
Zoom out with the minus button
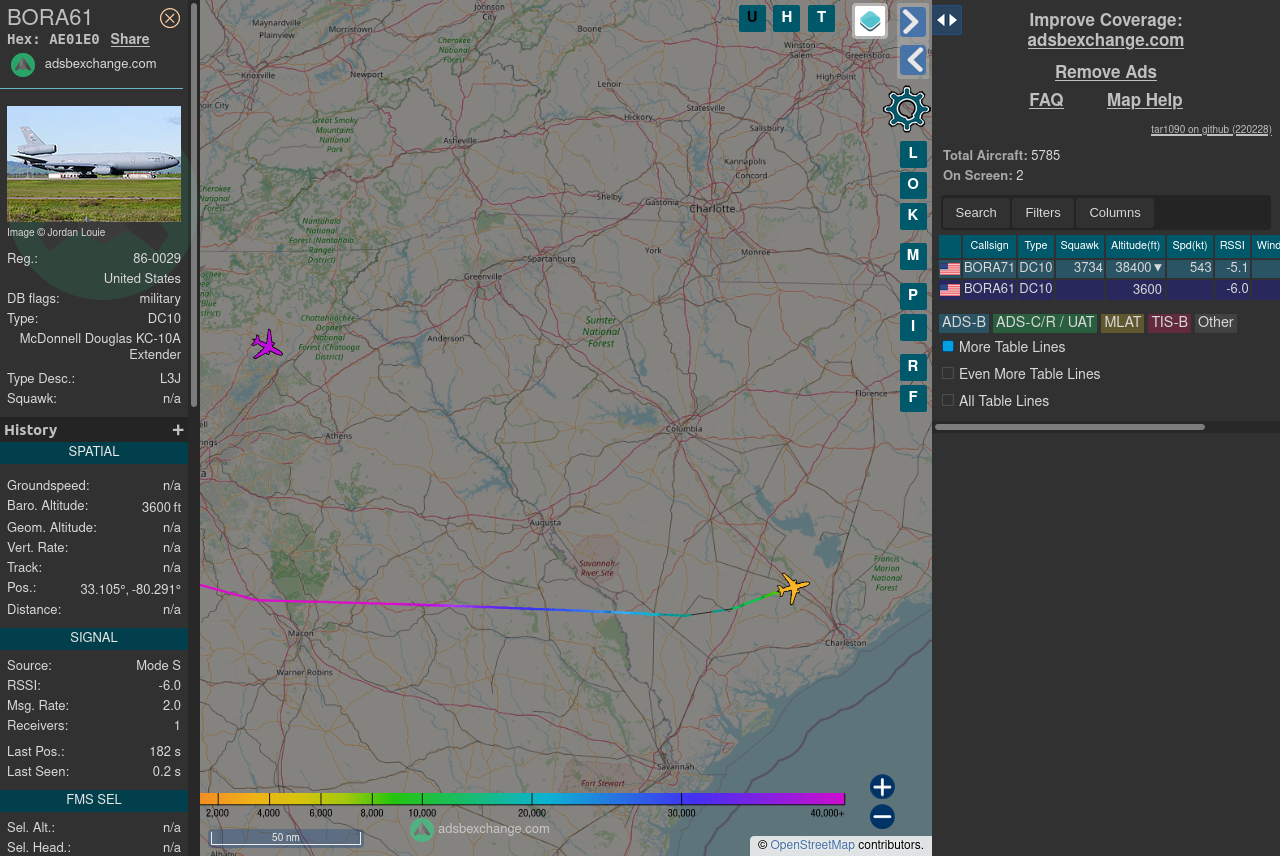click(x=882, y=817)
